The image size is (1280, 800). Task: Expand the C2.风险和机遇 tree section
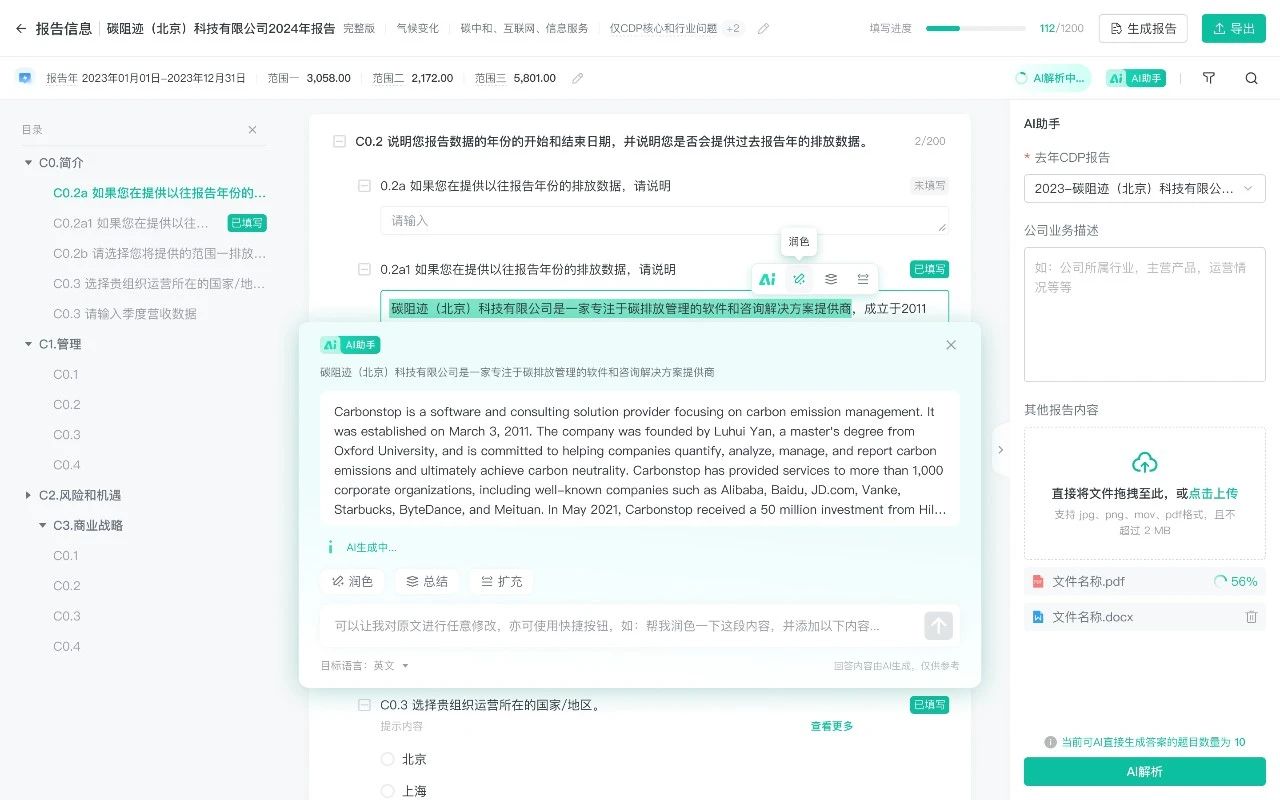point(28,495)
